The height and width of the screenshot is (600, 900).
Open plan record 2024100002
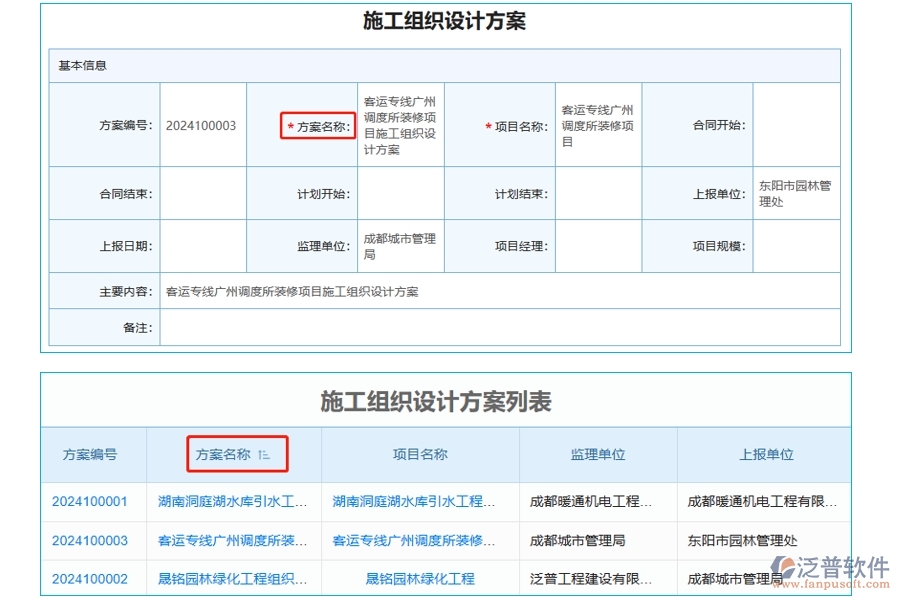[x=94, y=578]
